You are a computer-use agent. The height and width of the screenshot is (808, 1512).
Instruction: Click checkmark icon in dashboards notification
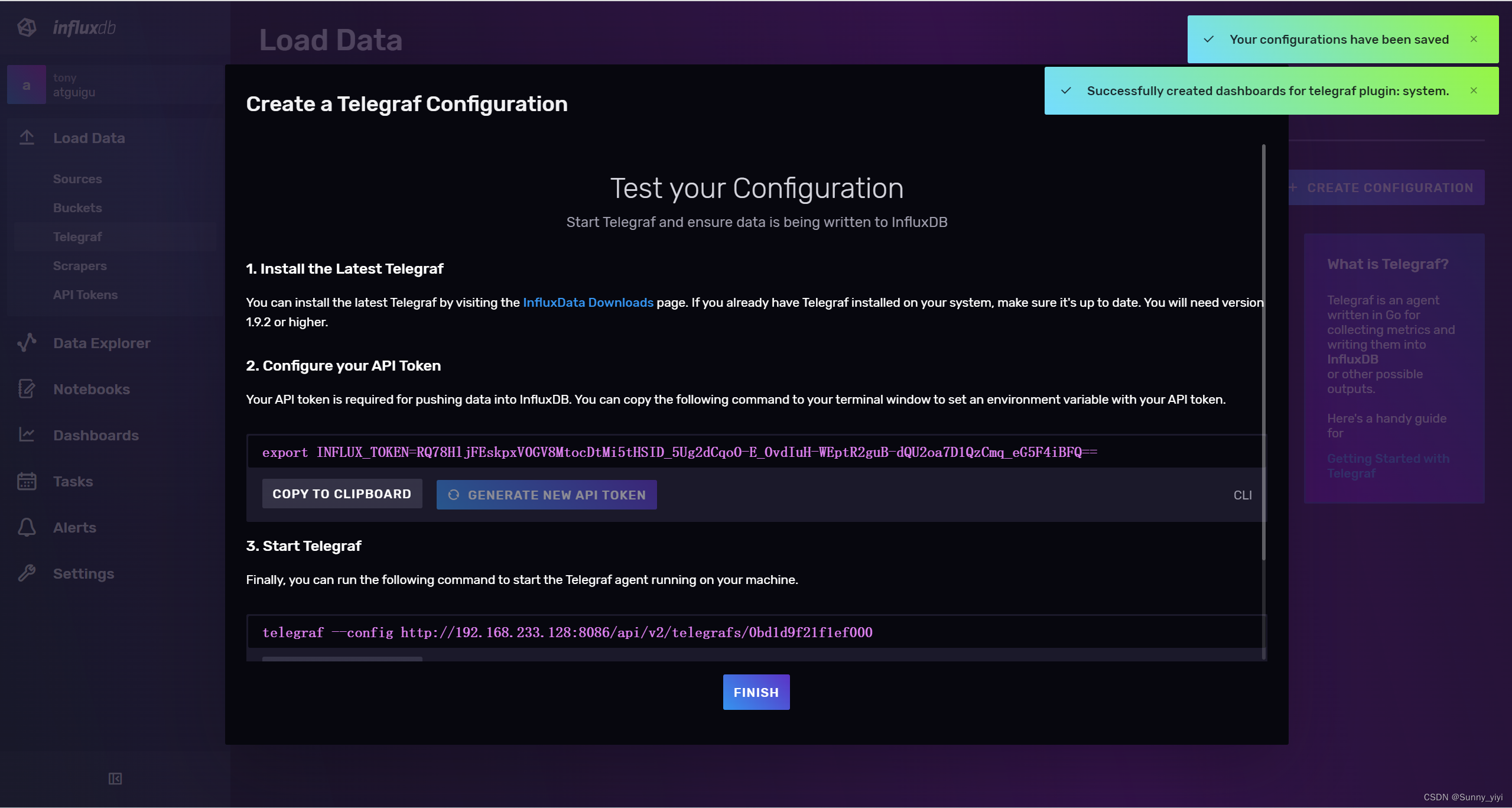click(1066, 90)
